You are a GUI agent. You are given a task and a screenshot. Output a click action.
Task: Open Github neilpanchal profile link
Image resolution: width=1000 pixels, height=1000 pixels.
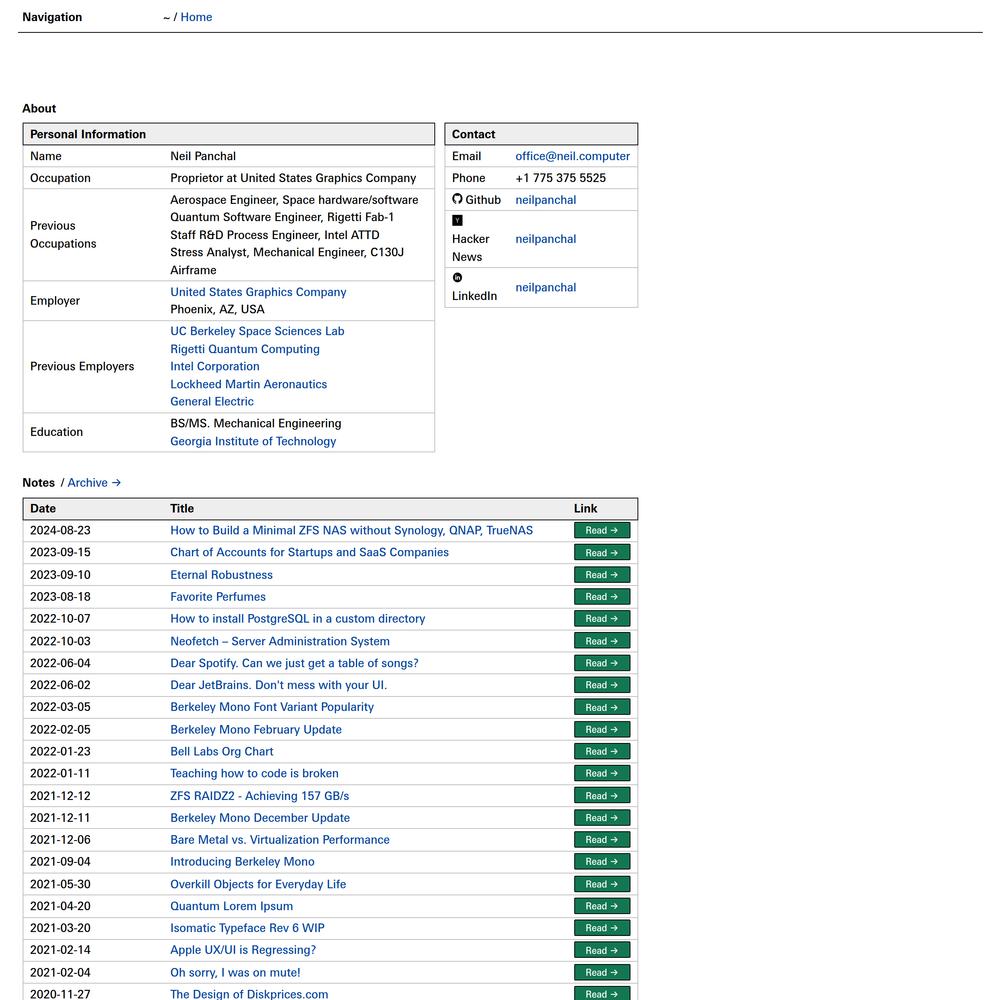546,200
